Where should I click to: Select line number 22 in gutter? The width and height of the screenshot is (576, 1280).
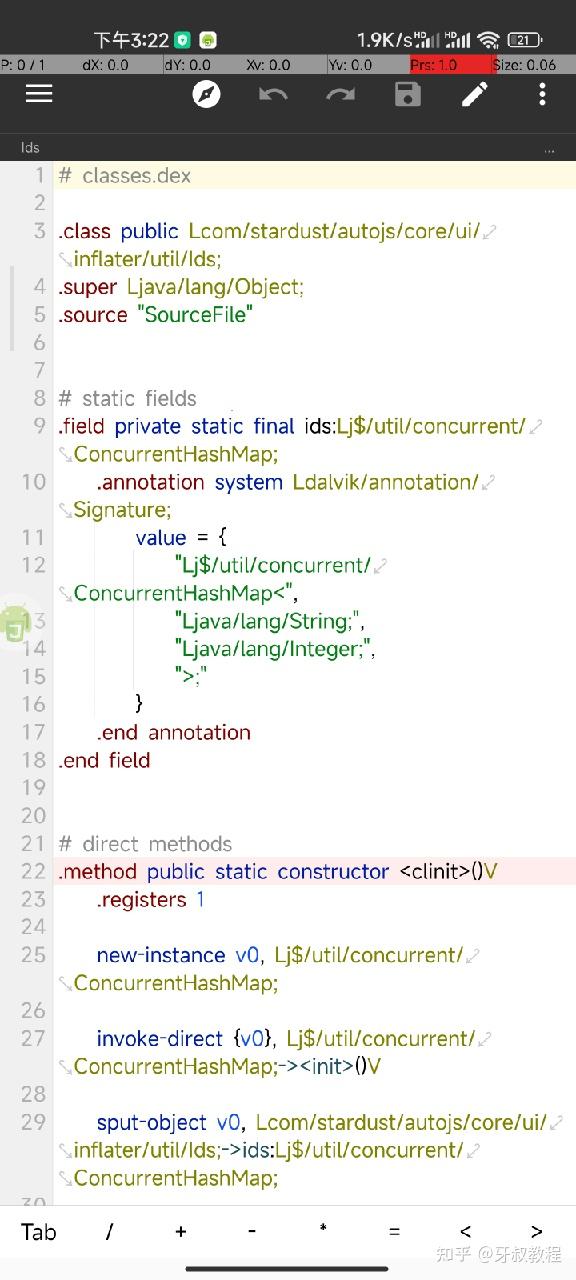pos(33,871)
